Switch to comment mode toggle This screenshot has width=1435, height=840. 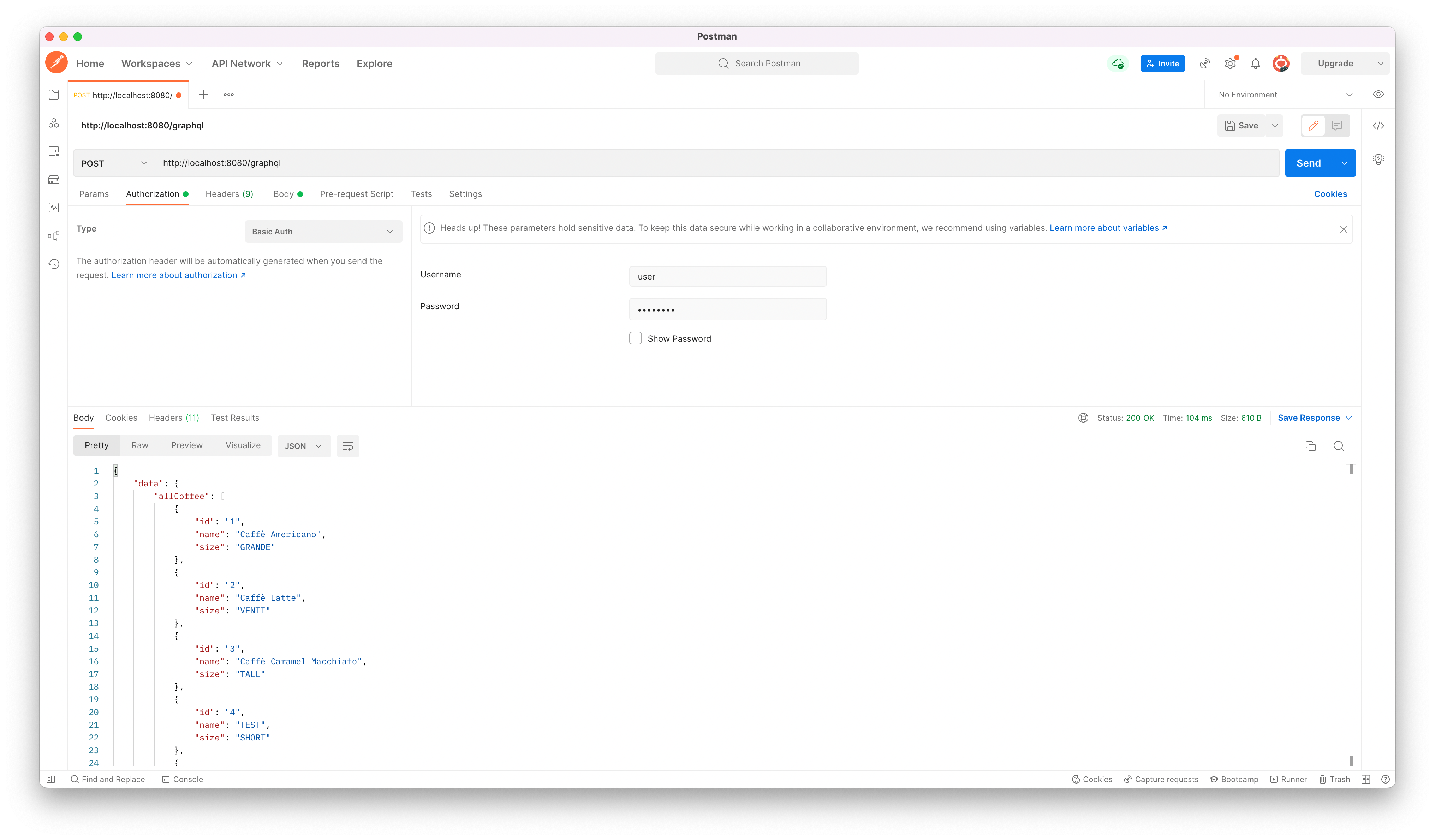1337,126
